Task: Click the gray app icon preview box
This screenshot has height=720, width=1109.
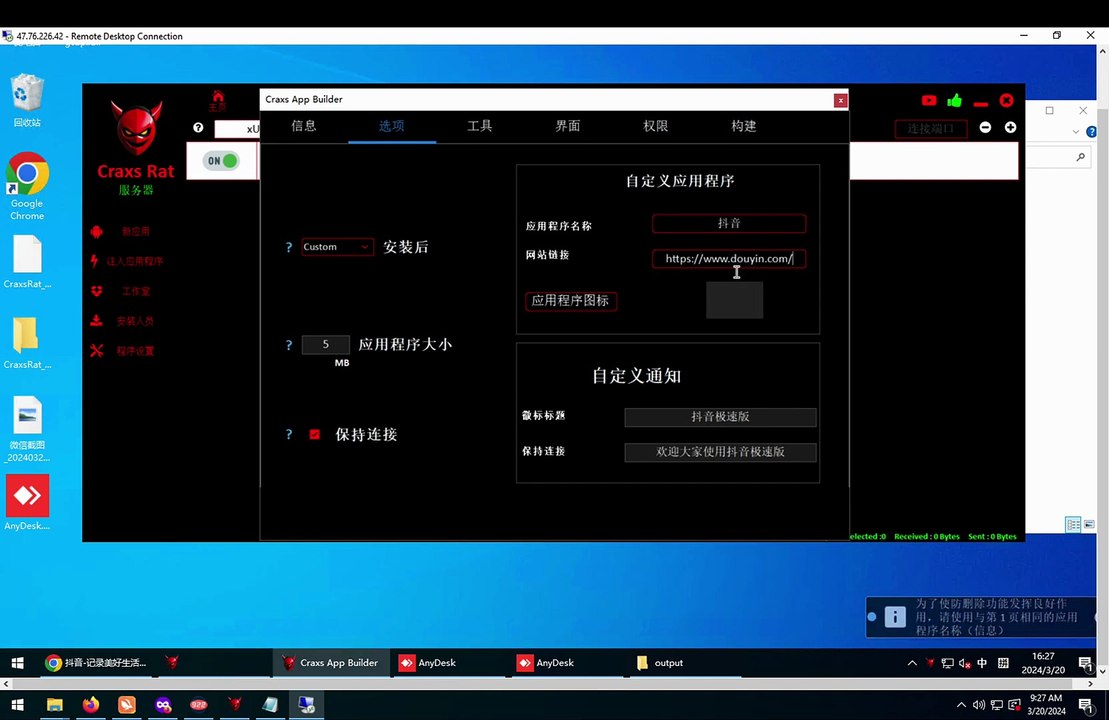Action: coord(734,300)
